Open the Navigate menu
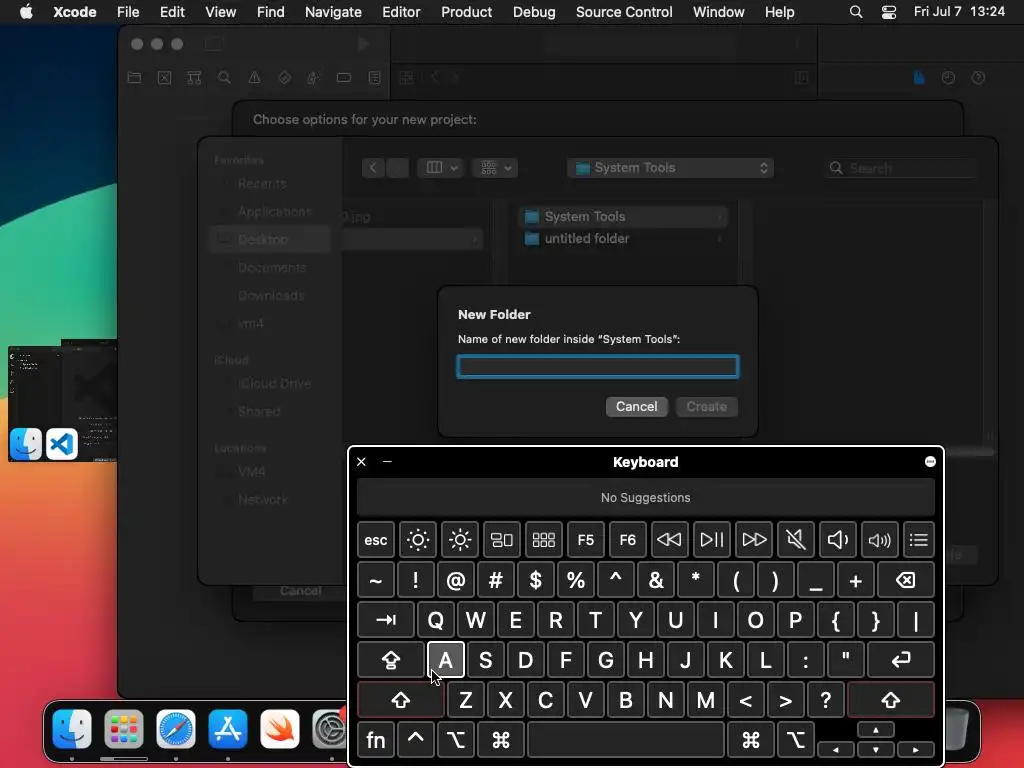 tap(333, 12)
